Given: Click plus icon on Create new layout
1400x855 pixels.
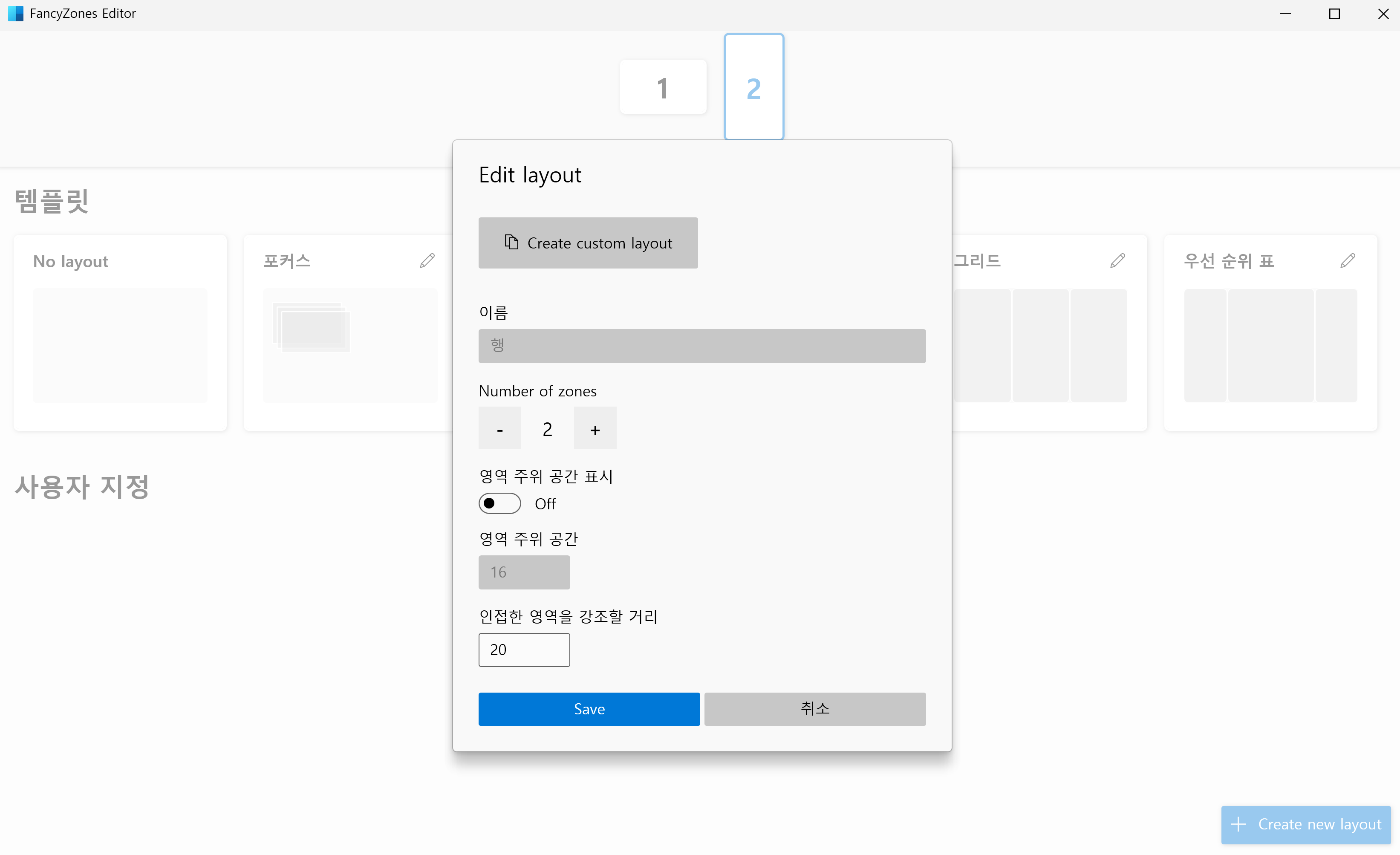Looking at the screenshot, I should pyautogui.click(x=1238, y=824).
